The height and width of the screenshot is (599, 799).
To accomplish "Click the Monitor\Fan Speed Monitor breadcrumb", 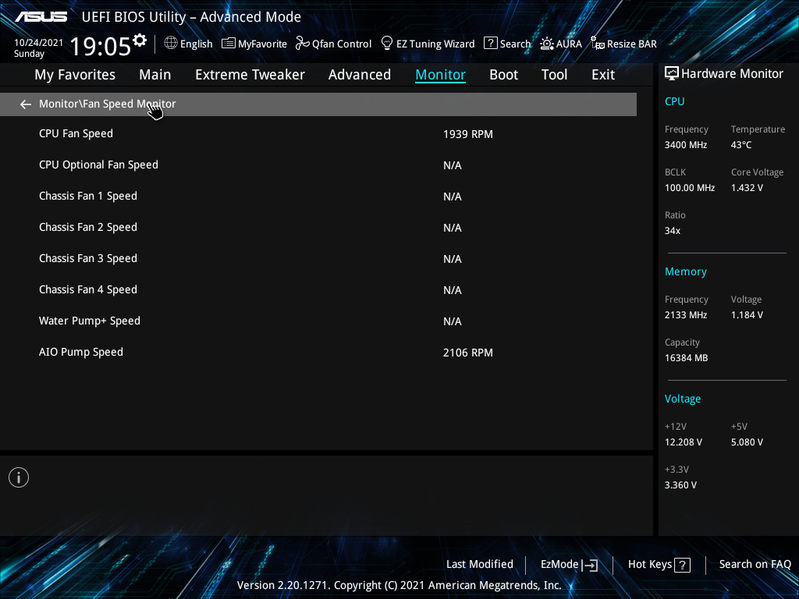I will (x=107, y=104).
